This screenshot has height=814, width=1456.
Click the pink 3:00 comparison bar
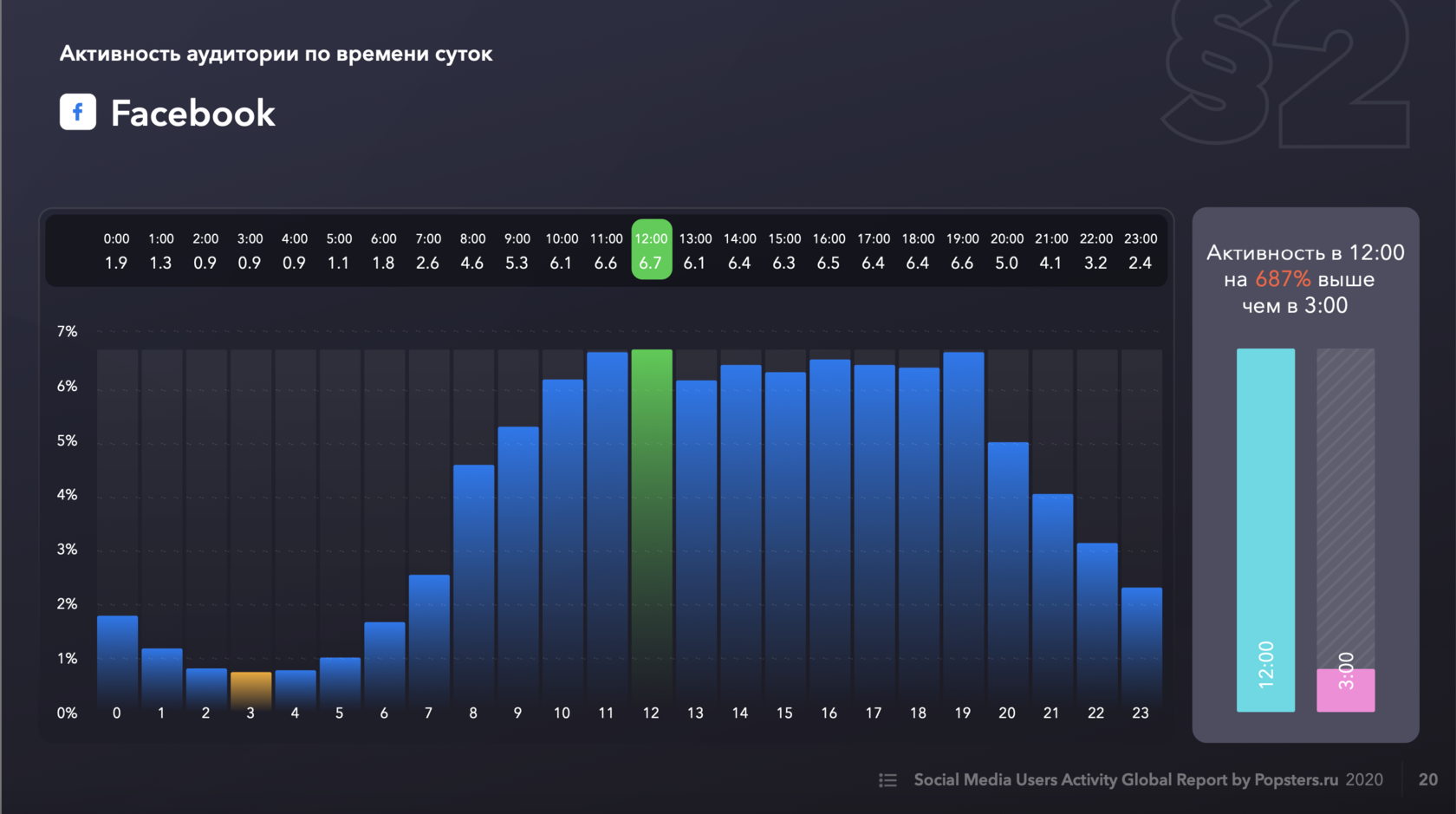tap(1346, 690)
